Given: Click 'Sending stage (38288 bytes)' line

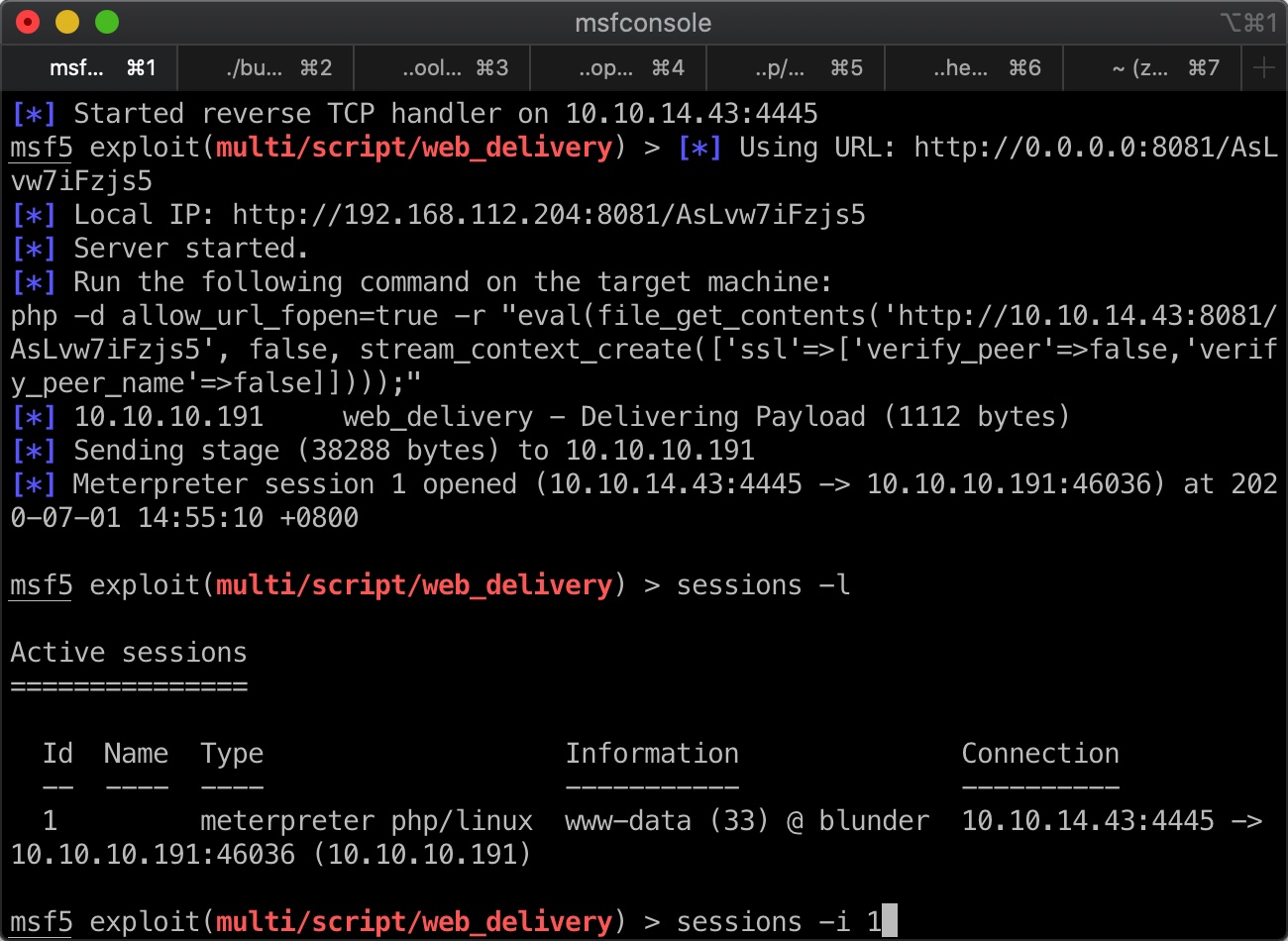Looking at the screenshot, I should [x=382, y=451].
